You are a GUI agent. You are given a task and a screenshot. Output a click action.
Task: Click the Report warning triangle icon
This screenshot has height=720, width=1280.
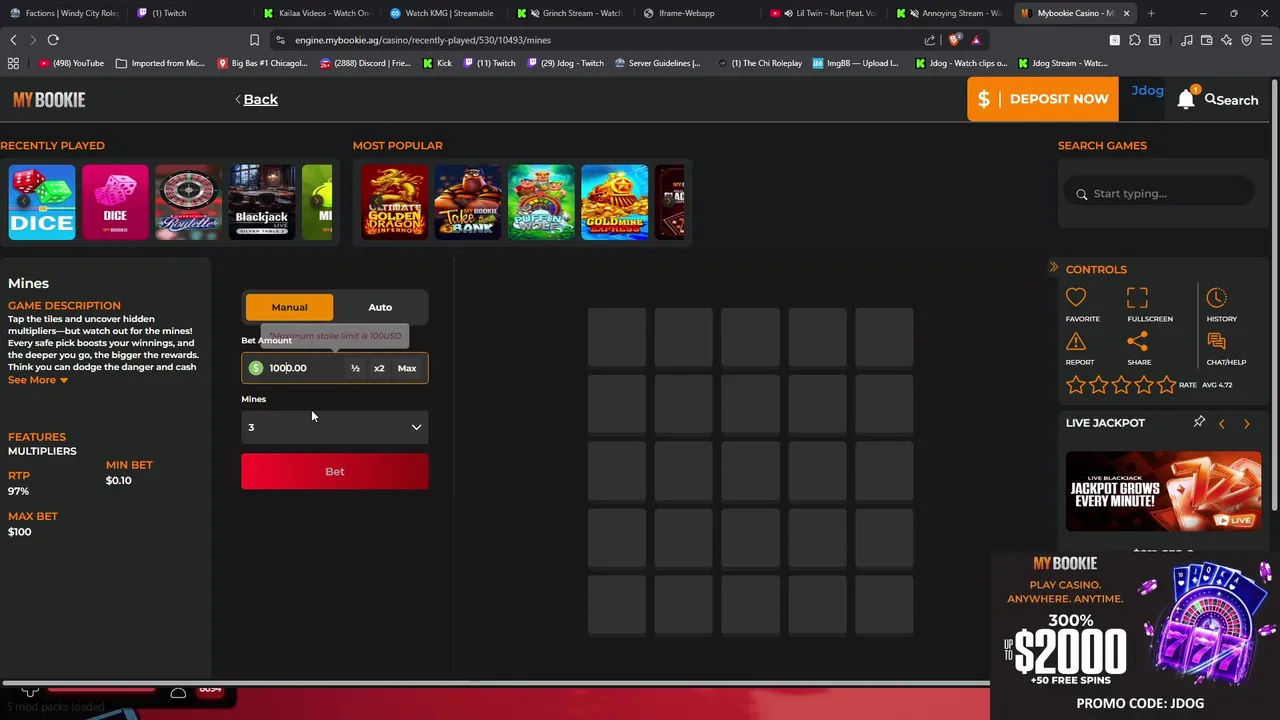[x=1076, y=342]
